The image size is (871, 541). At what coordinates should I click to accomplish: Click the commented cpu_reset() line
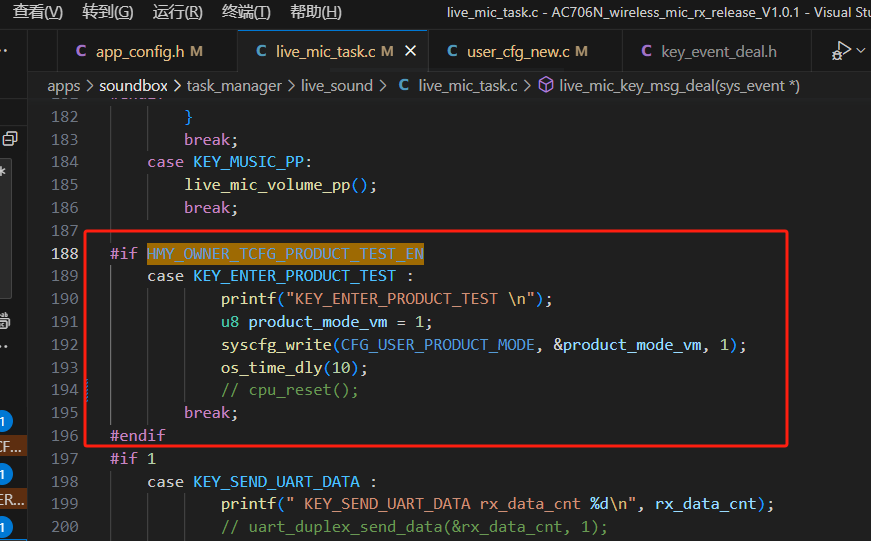(289, 390)
